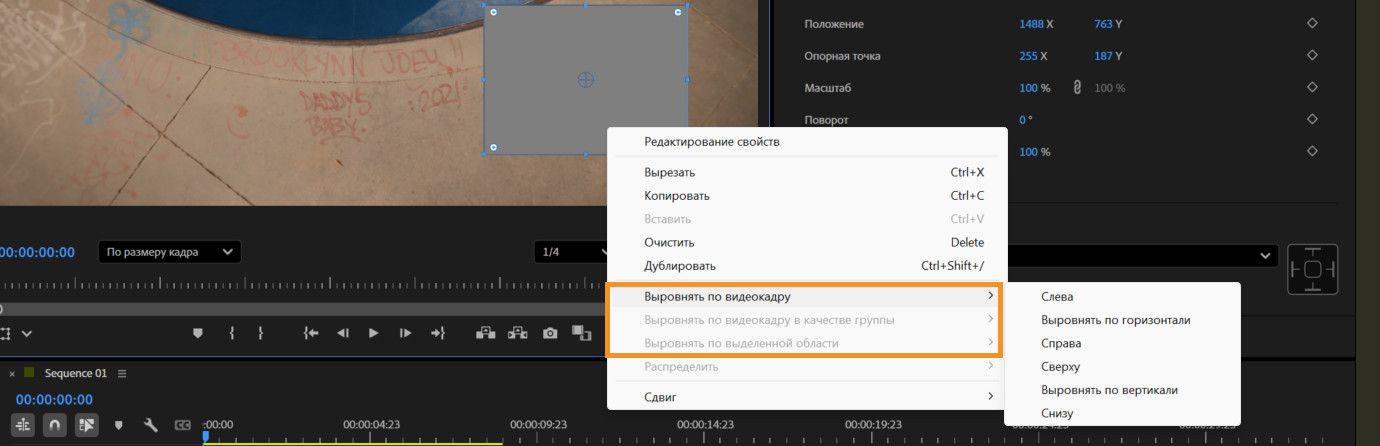Open the 1/4 playback resolution dropdown

point(570,252)
